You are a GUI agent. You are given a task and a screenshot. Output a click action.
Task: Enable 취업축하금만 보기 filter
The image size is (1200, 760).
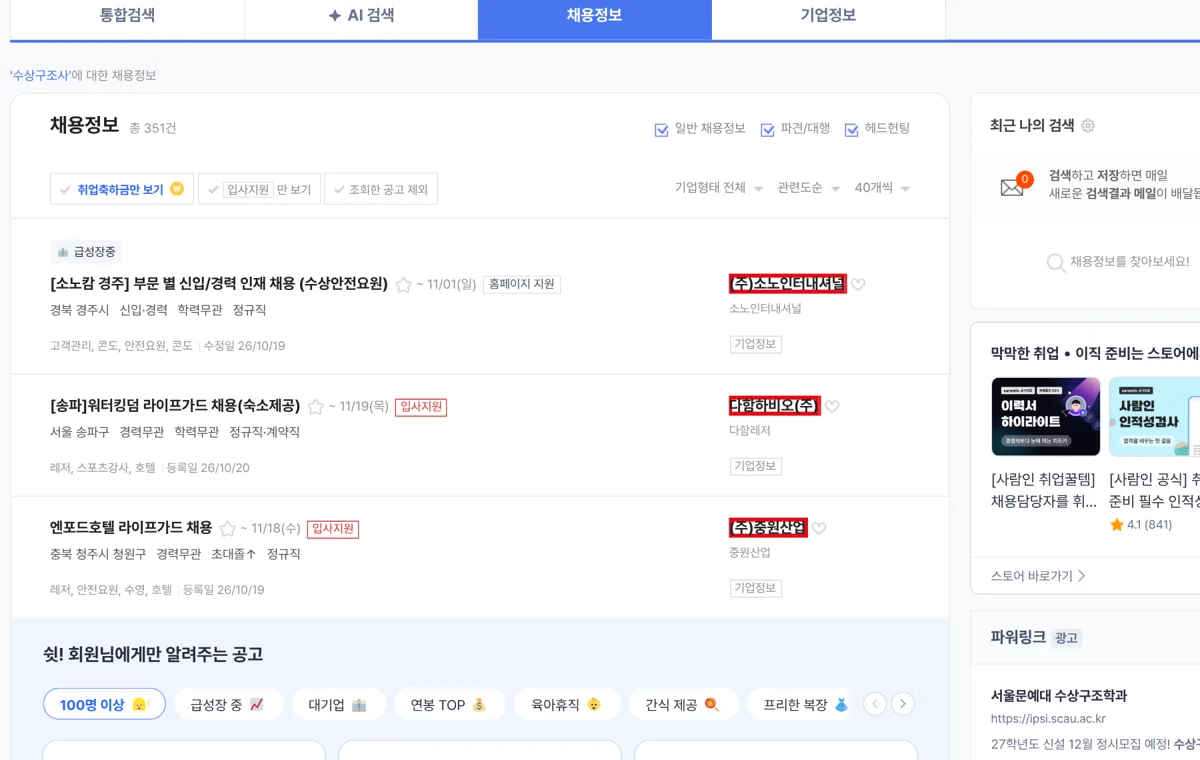122,189
